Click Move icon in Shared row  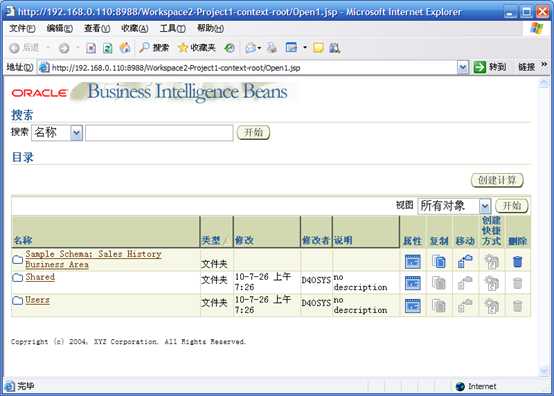point(465,283)
